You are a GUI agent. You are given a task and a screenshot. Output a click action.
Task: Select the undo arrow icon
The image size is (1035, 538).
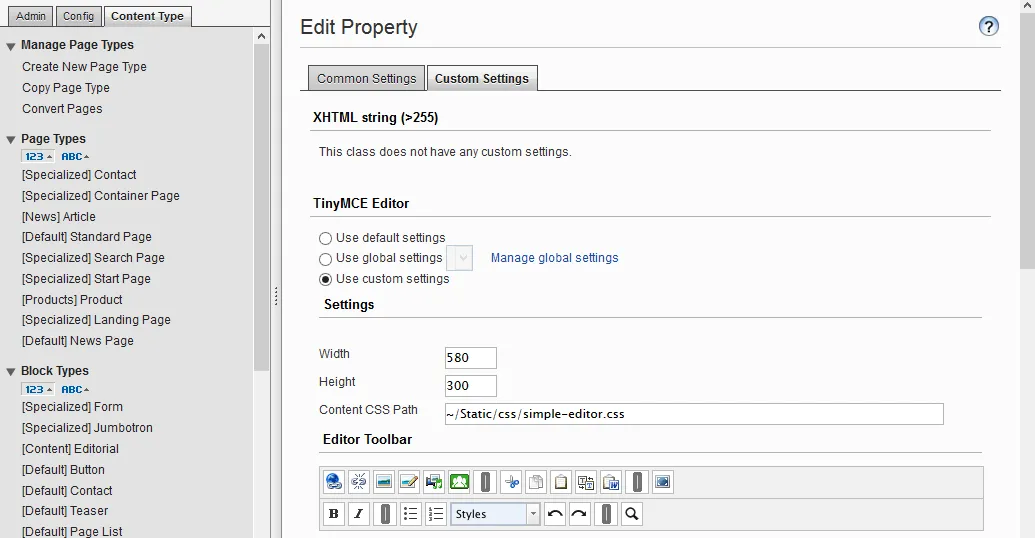[555, 514]
